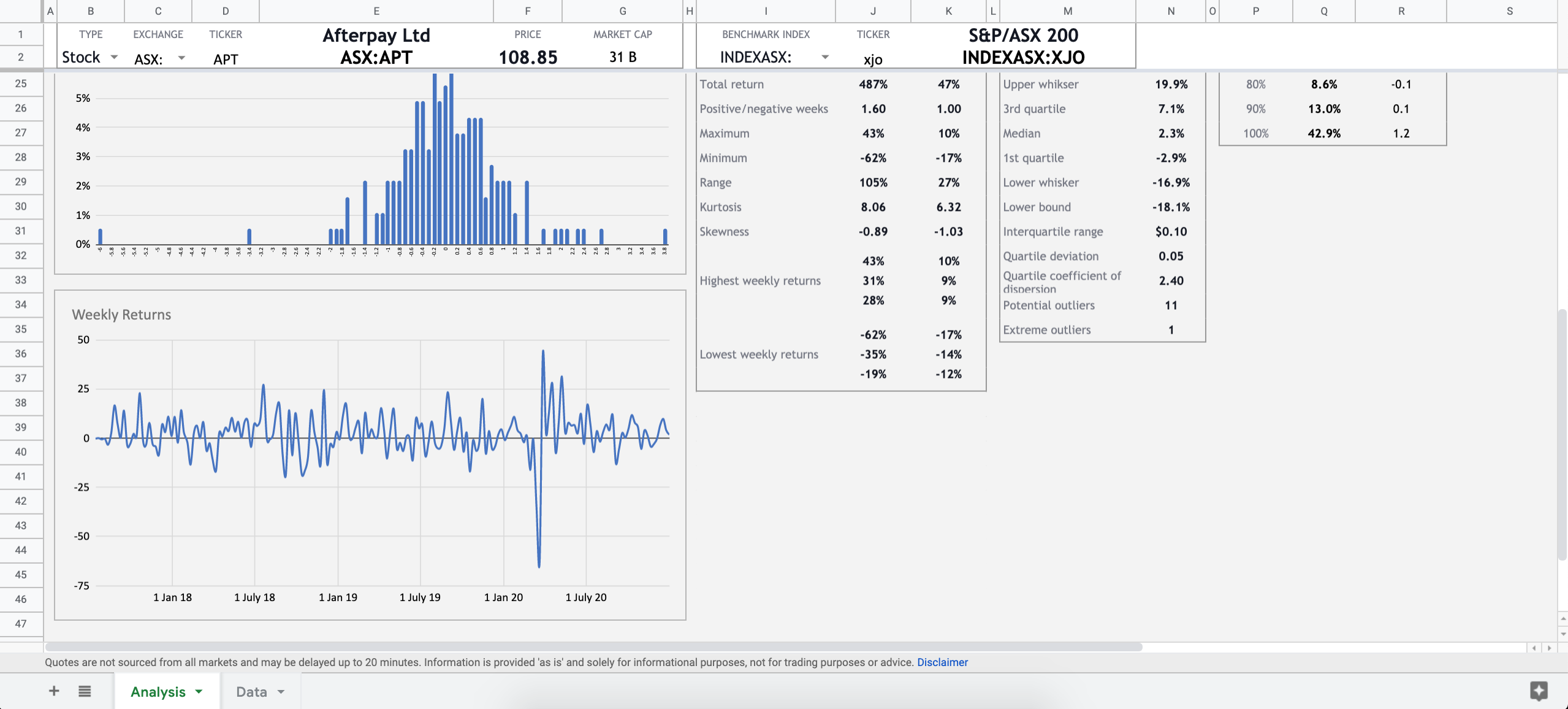
Task: Click the 1st quartile label
Action: [1033, 158]
